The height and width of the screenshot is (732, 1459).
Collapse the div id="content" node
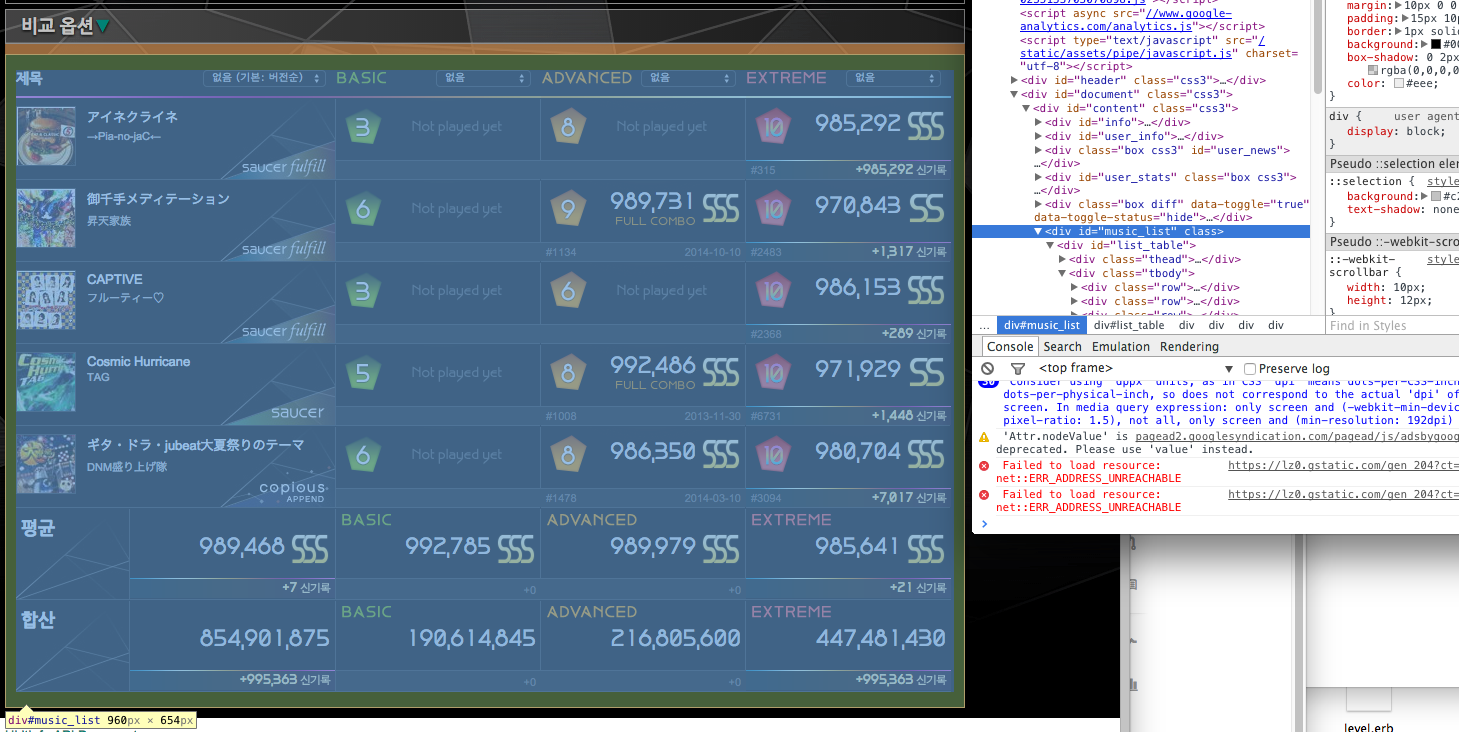tap(1026, 108)
